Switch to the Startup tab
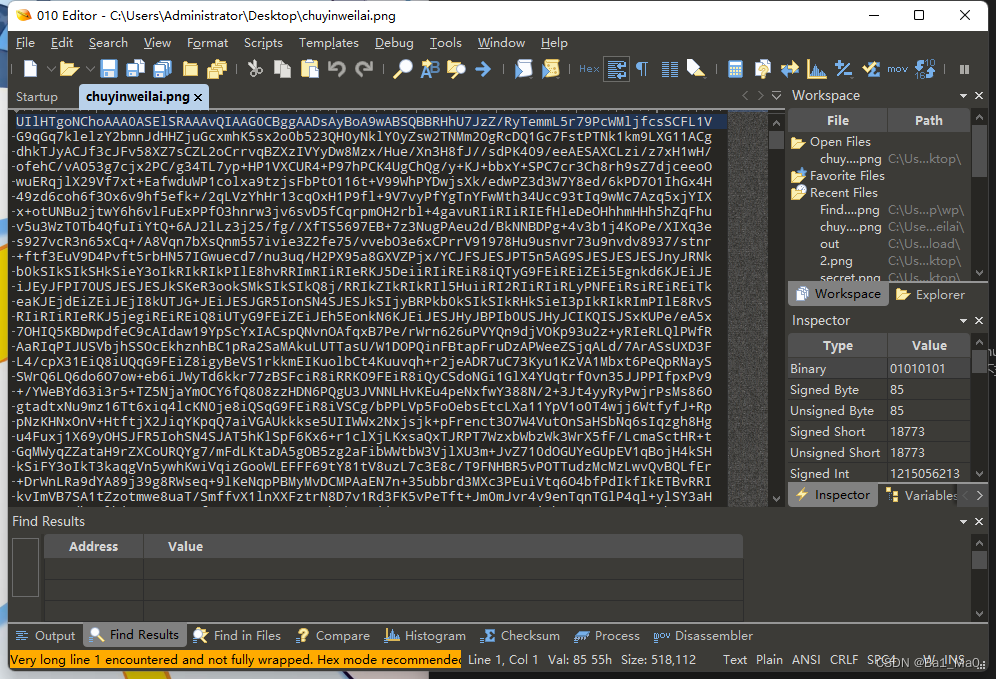Viewport: 996px width, 679px height. [x=37, y=97]
